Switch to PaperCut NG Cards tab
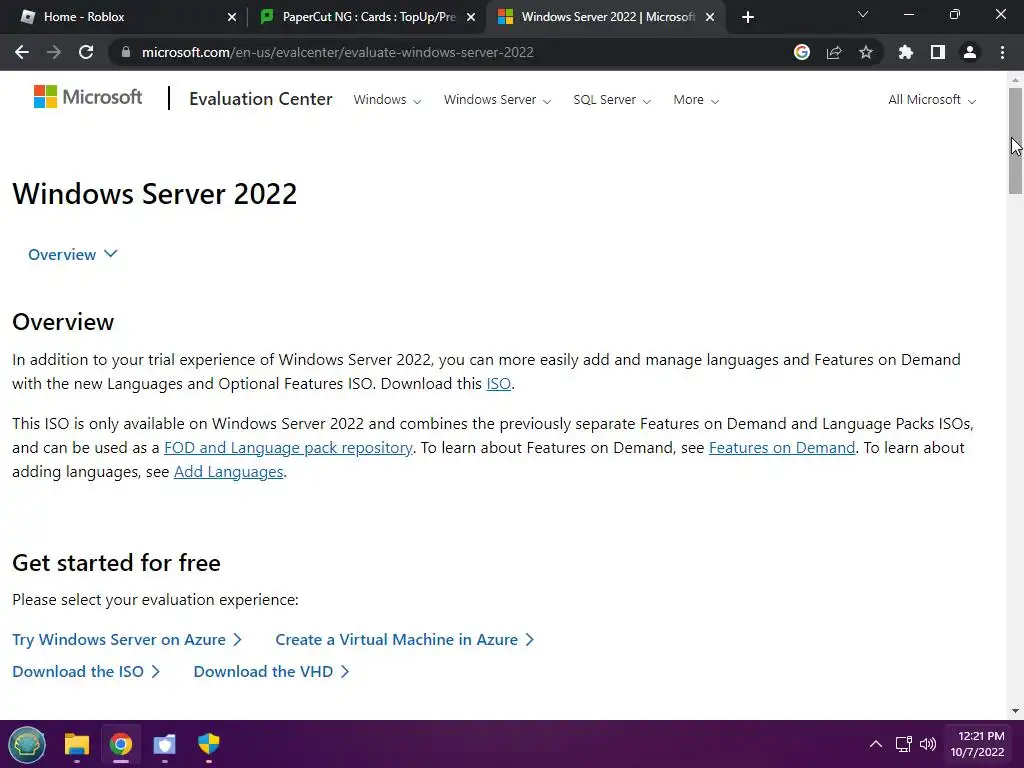This screenshot has width=1024, height=768. (x=368, y=17)
